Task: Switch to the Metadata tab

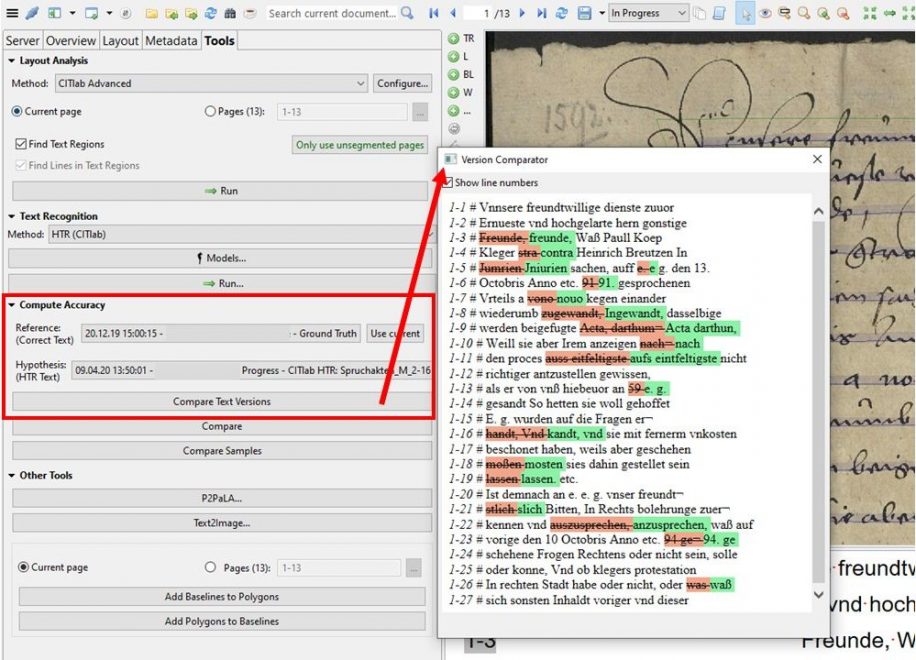Action: tap(171, 41)
